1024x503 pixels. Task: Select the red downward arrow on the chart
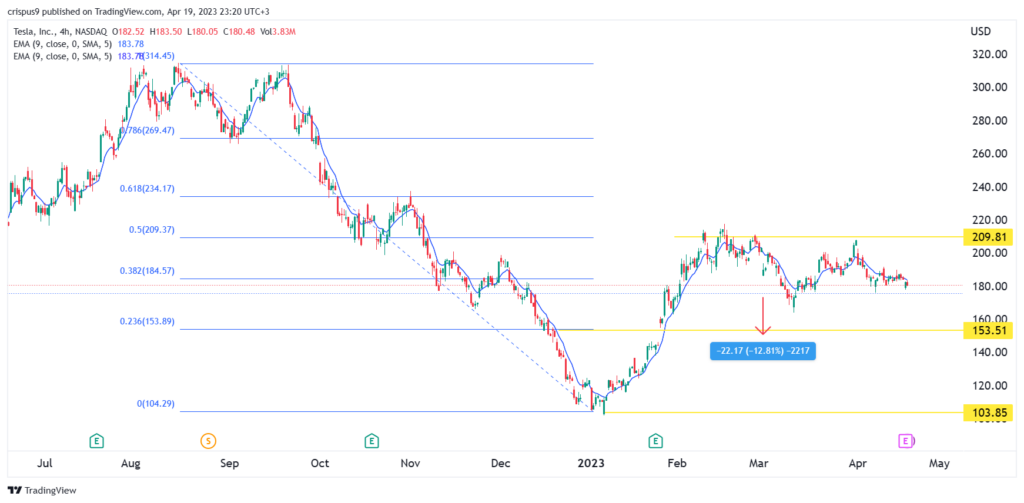click(x=762, y=316)
